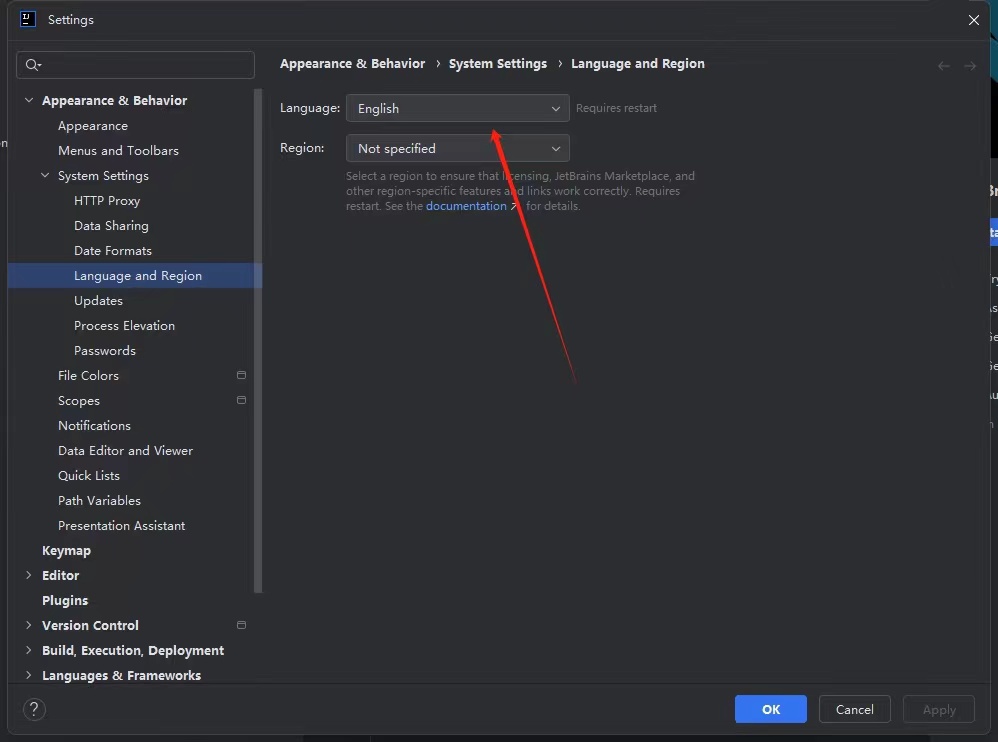Expand the Version Control section chevron
This screenshot has width=998, height=742.
(29, 625)
